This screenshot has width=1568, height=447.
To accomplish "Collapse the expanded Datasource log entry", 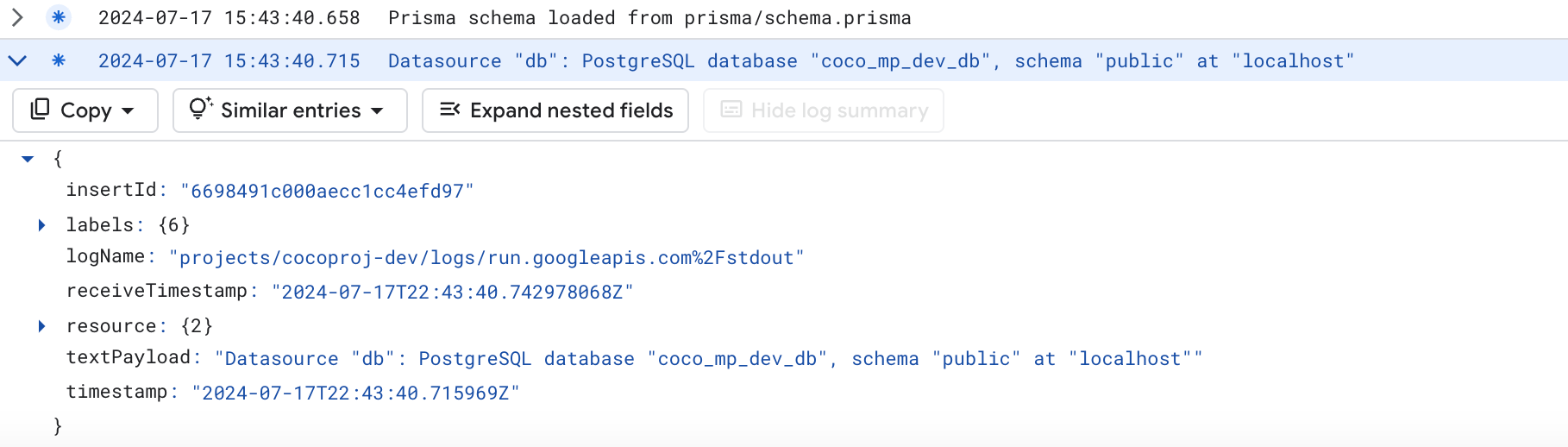I will pos(16,60).
